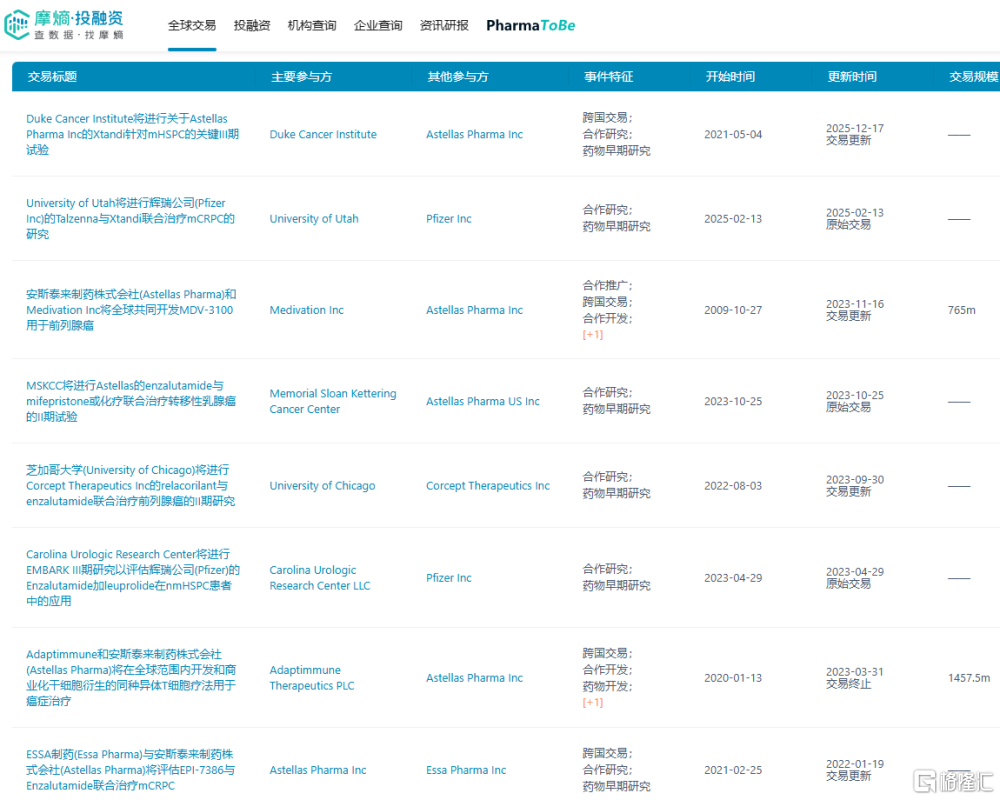Open the PharmaToBe link
Image resolution: width=1000 pixels, height=800 pixels.
(x=531, y=26)
